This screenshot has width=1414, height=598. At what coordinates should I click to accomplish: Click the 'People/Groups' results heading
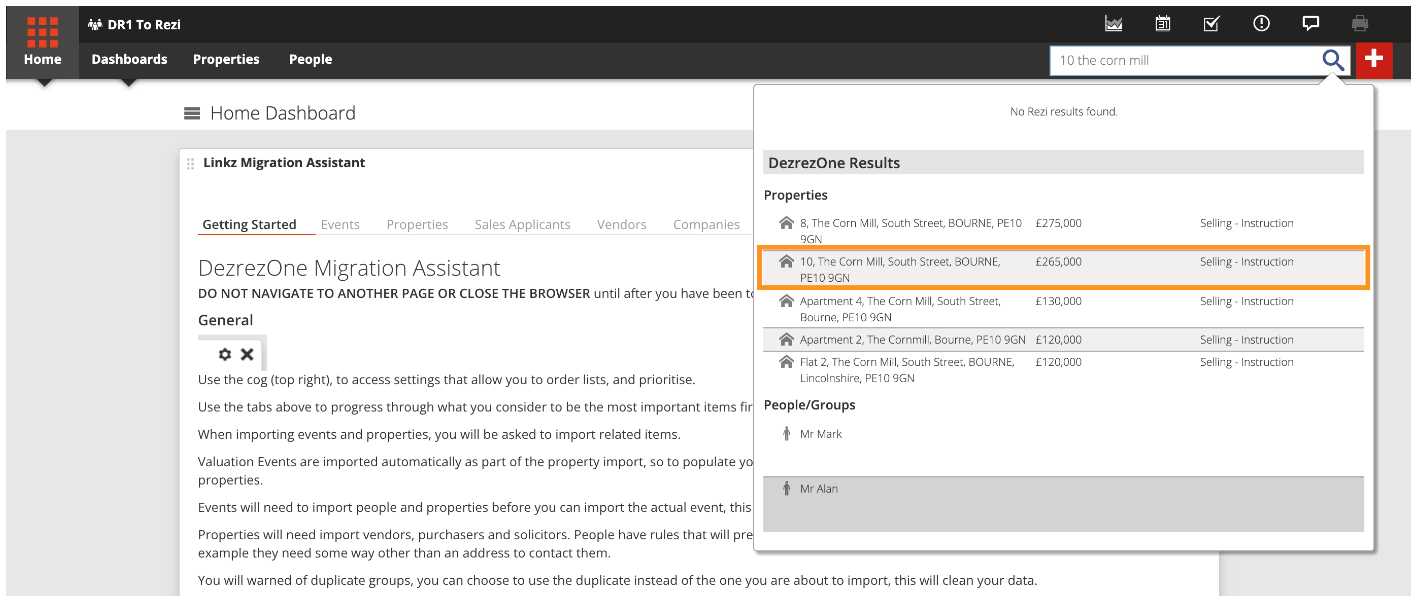(810, 406)
